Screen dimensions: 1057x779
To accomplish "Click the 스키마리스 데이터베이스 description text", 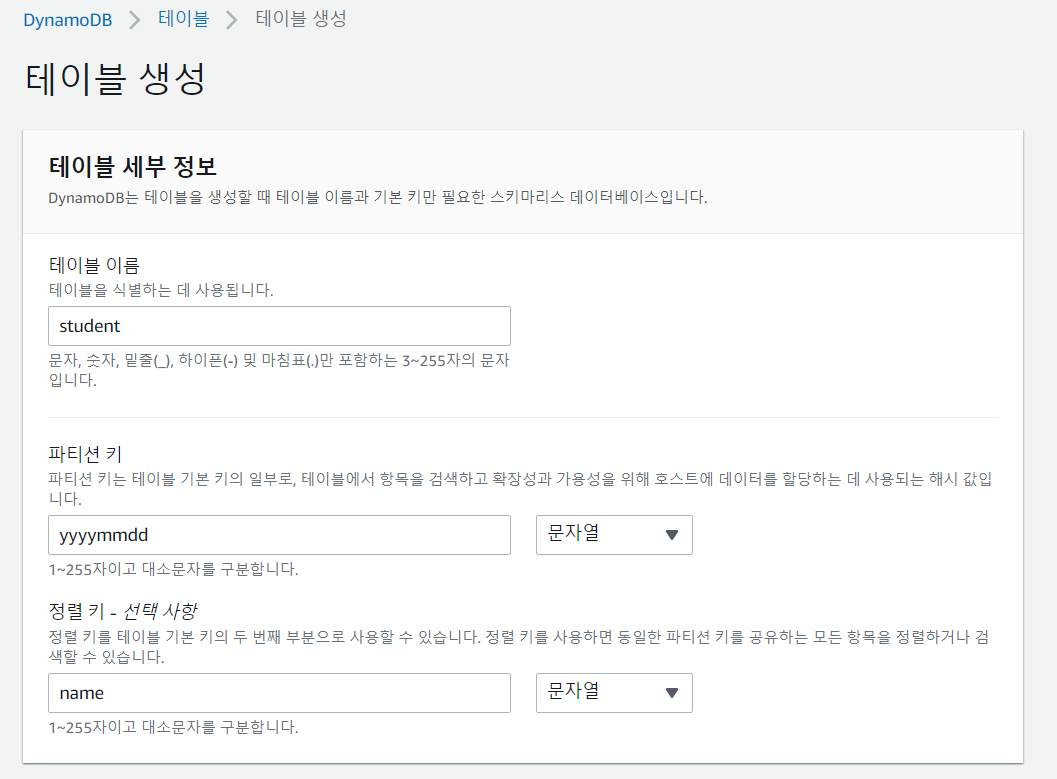I will point(378,197).
